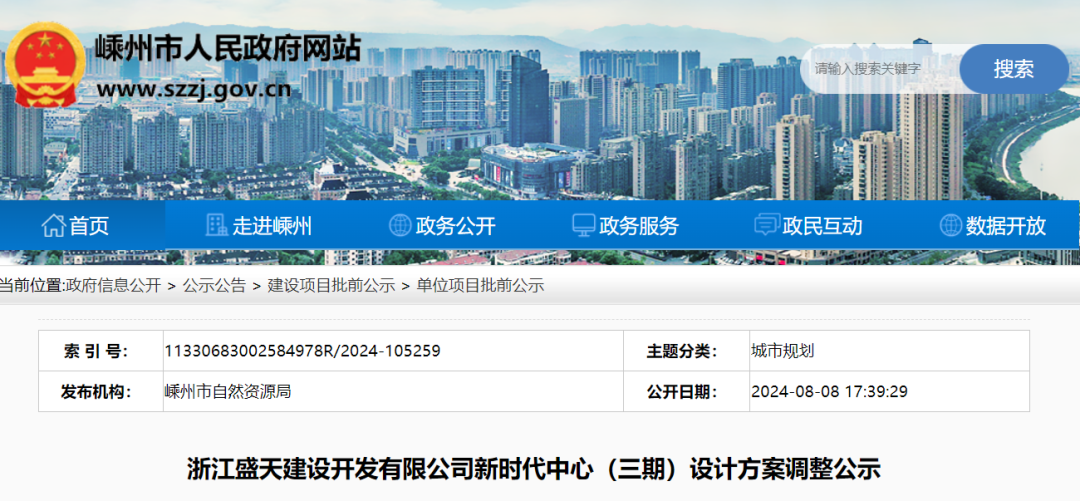This screenshot has width=1080, height=501.
Task: Click the building icon beside 走进嵊州
Action: tap(216, 226)
